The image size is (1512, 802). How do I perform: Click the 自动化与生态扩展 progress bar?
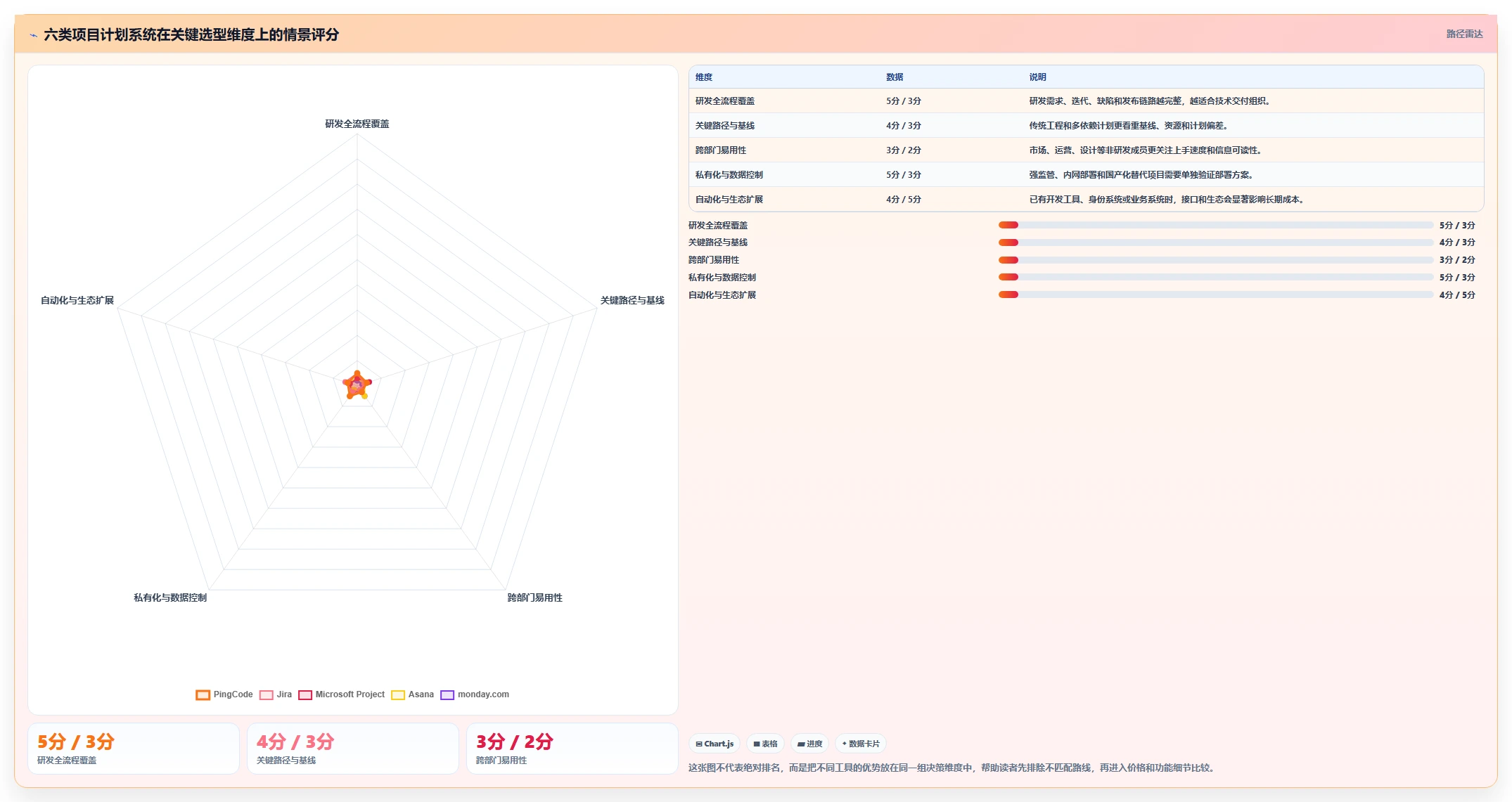[1215, 295]
